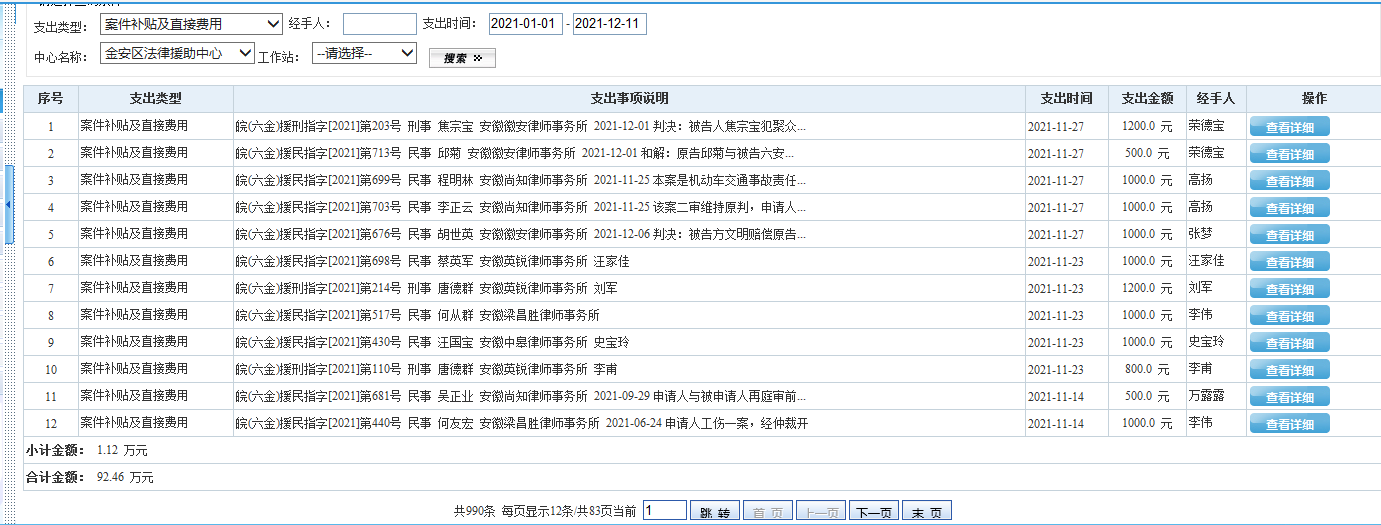Click handler name 张梦 in row 5
Viewport: 1381px width, 525px height.
click(x=1200, y=234)
